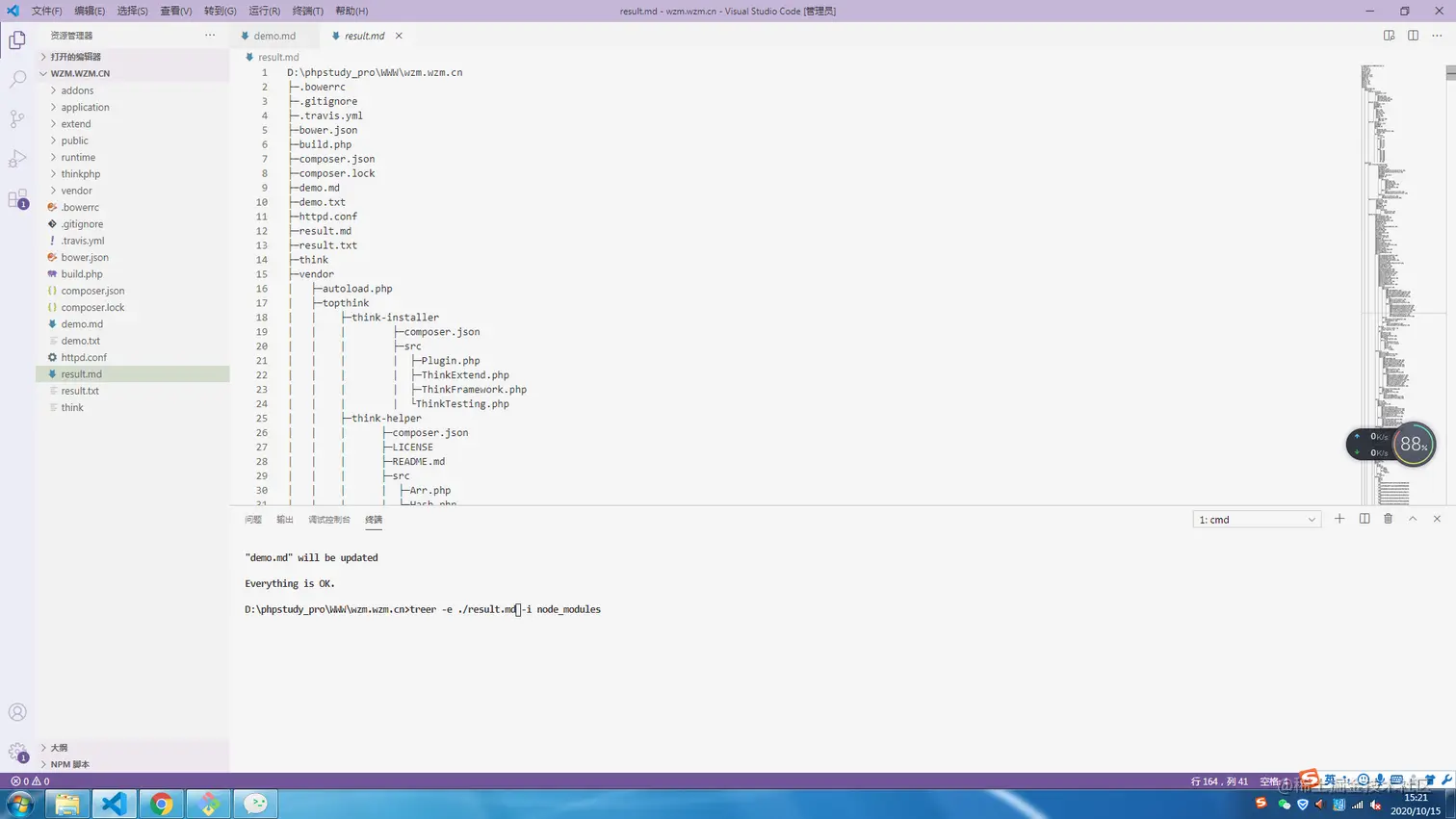This screenshot has height=819, width=1456.
Task: Split the terminal pane
Action: pyautogui.click(x=1365, y=519)
